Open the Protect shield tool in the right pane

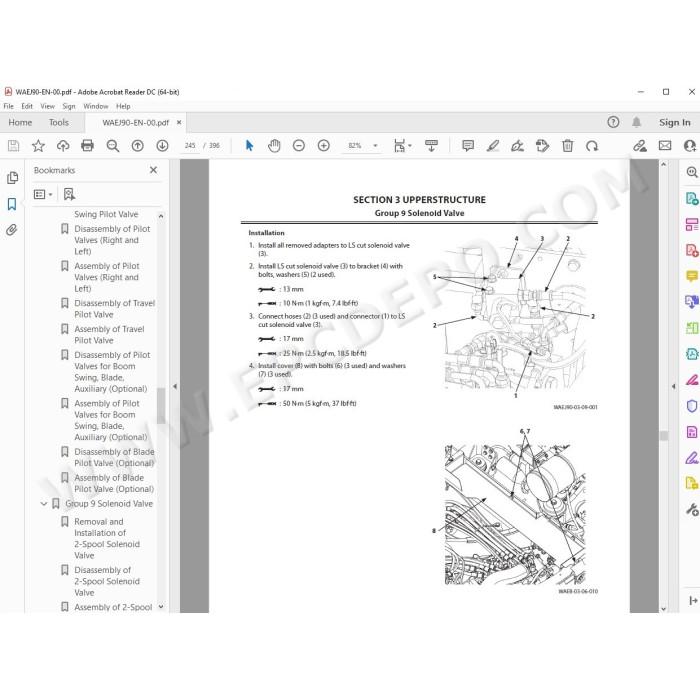click(692, 406)
